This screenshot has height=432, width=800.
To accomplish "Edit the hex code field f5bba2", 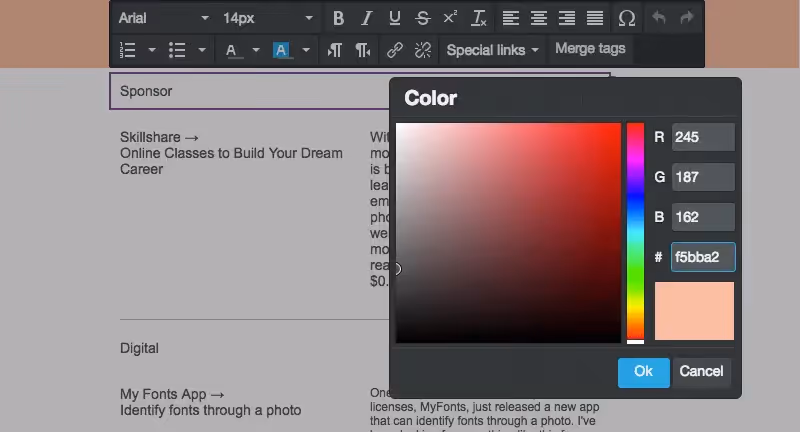I will coord(703,257).
